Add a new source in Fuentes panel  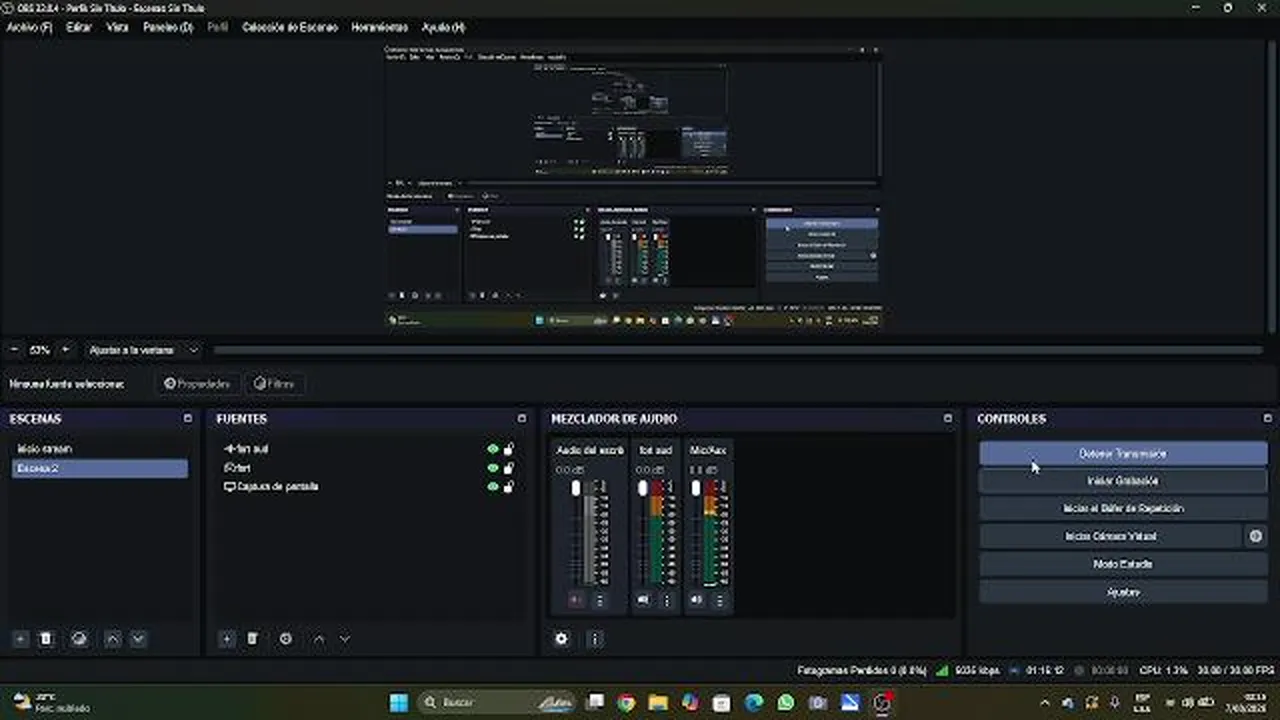tap(227, 638)
